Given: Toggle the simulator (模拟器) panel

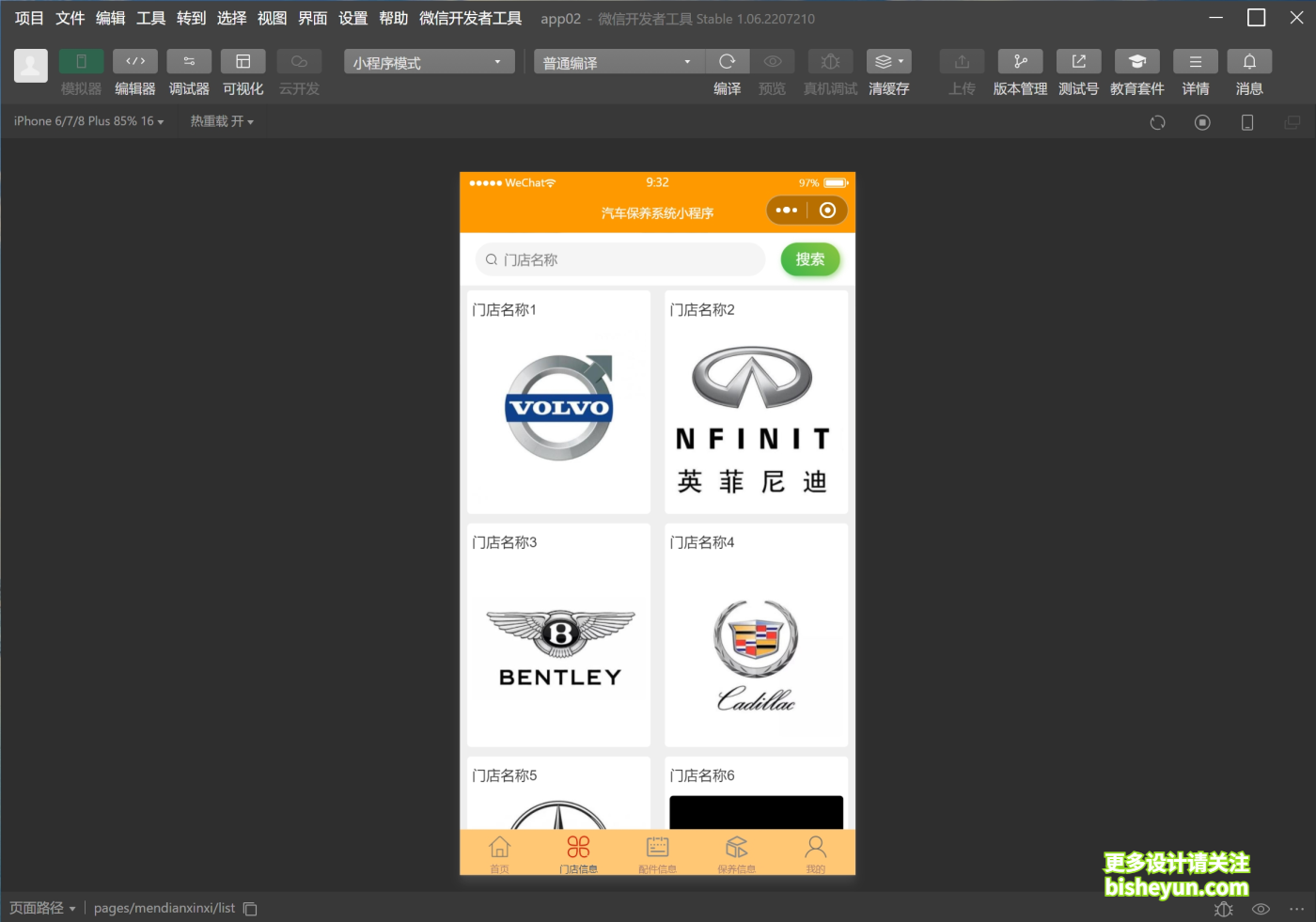Looking at the screenshot, I should [x=81, y=62].
